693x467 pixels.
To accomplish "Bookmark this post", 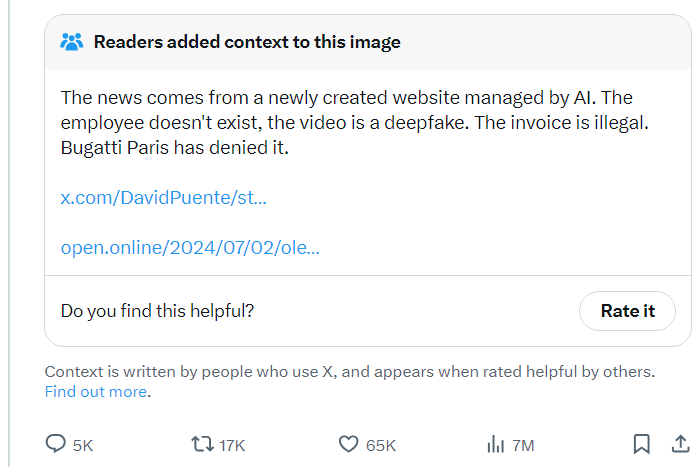I will point(641,444).
